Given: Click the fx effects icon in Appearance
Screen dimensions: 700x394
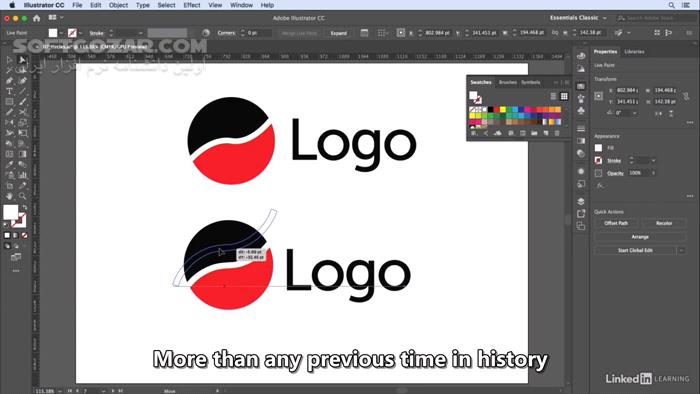Looking at the screenshot, I should pos(600,185).
